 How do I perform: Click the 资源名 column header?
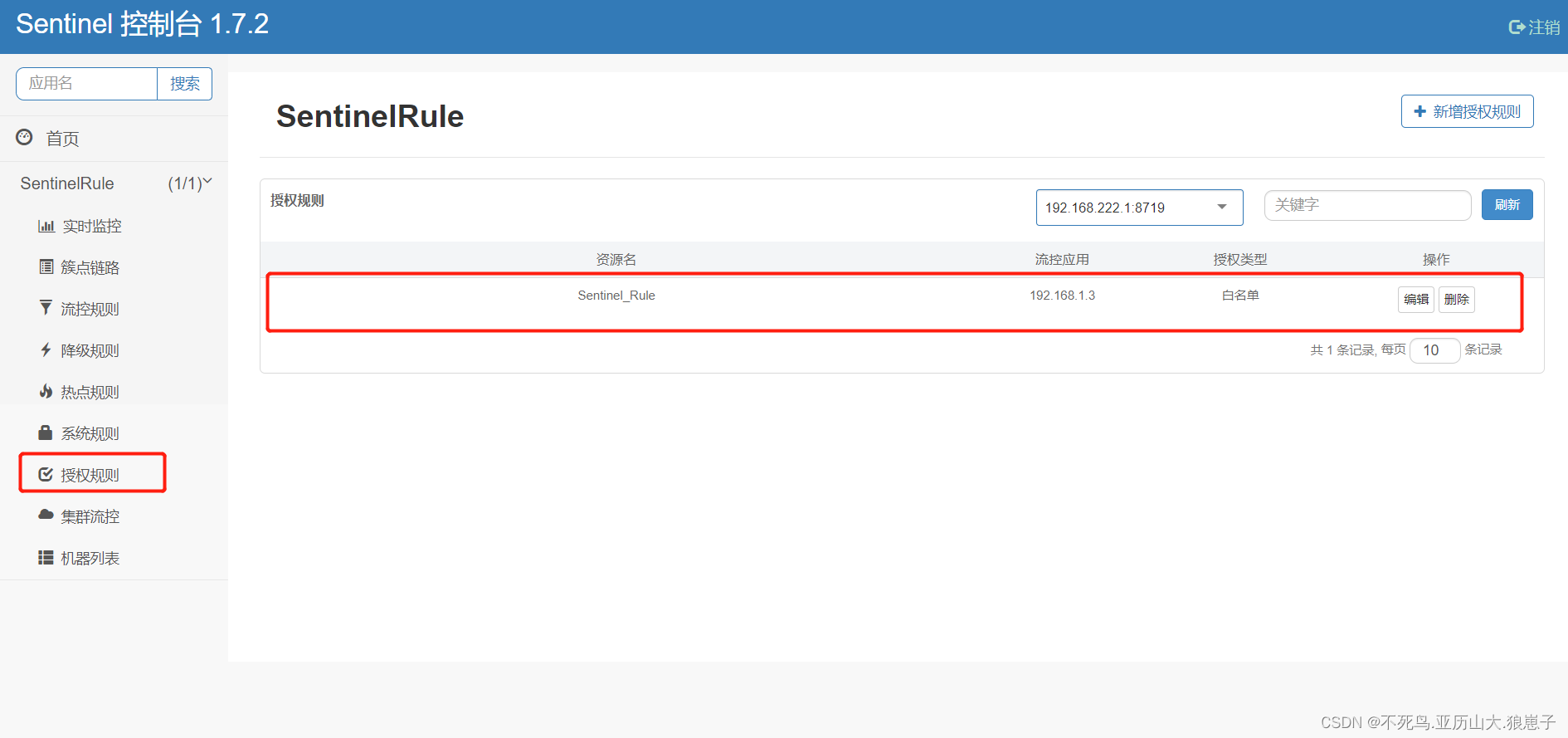tap(616, 260)
